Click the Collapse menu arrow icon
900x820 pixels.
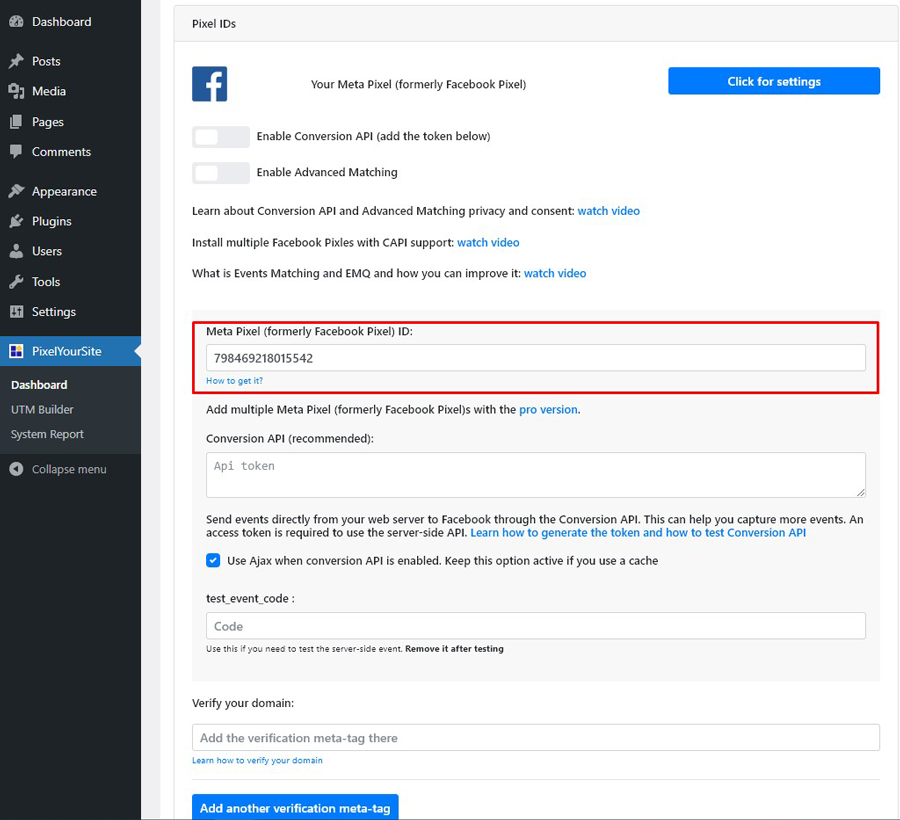tap(16, 469)
